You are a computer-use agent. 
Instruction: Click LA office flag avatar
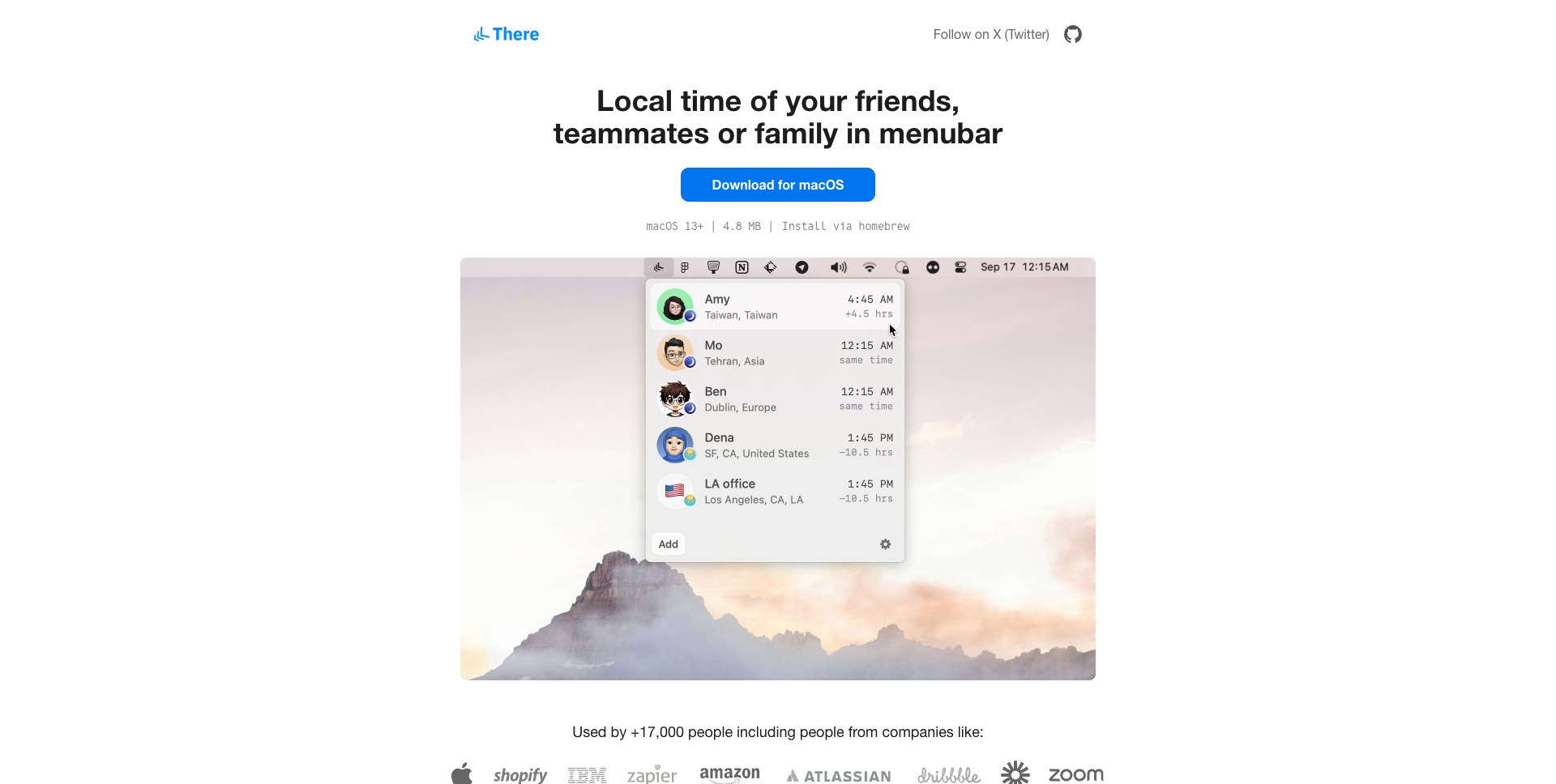coord(675,491)
